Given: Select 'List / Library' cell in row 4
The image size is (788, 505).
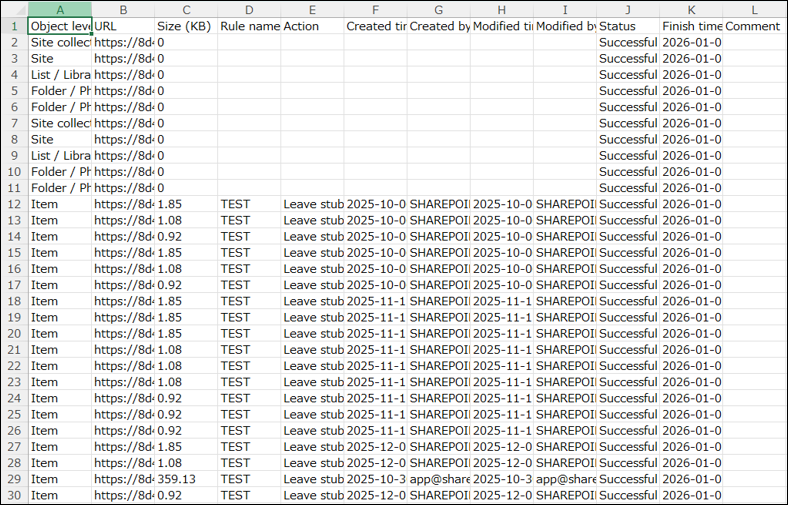Looking at the screenshot, I should coord(59,75).
